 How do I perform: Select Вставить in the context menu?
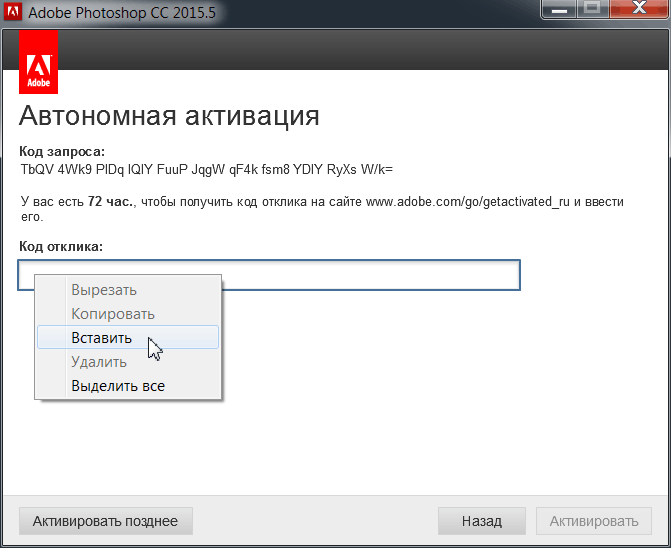coord(128,338)
